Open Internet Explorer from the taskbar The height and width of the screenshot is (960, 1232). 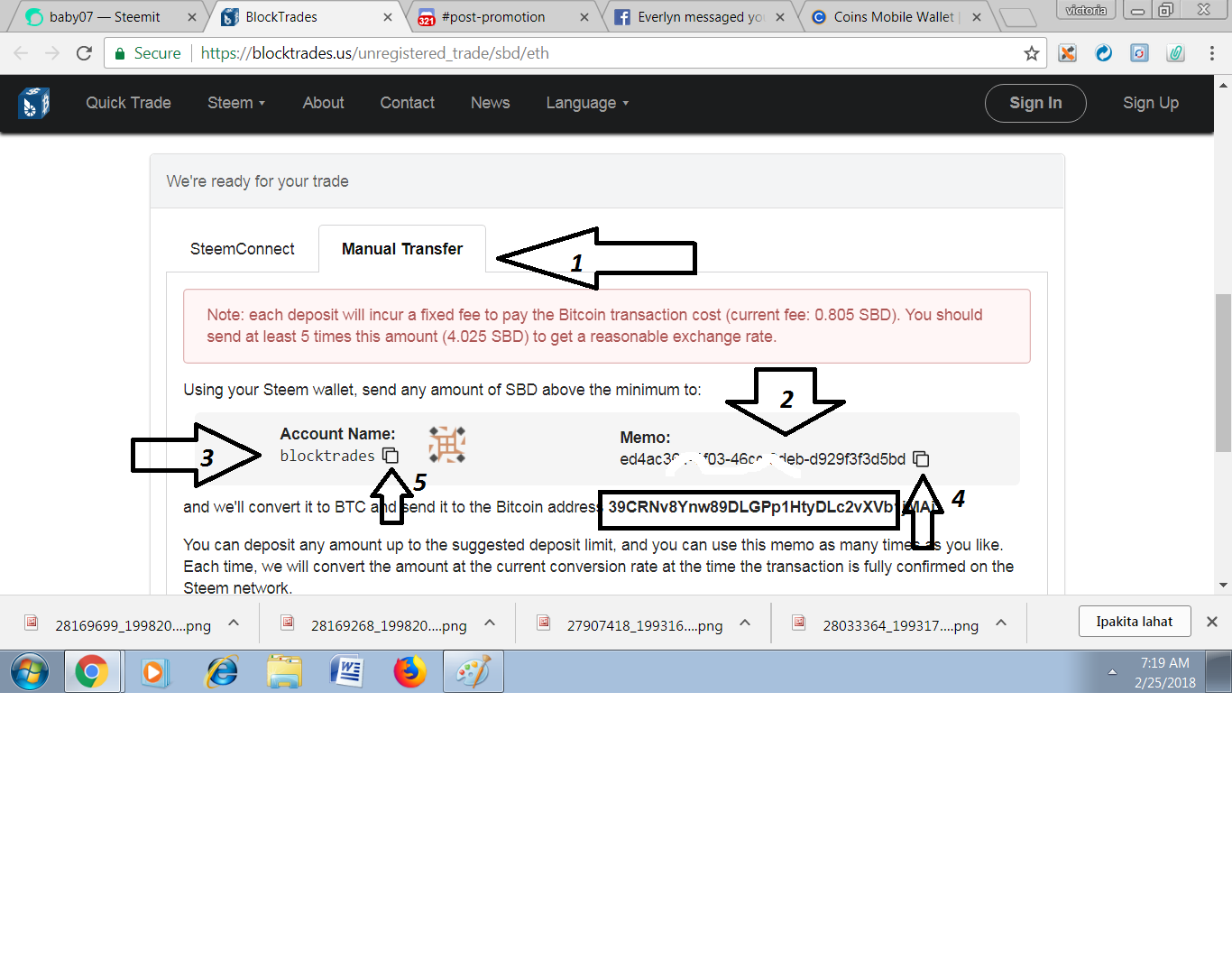point(221,672)
